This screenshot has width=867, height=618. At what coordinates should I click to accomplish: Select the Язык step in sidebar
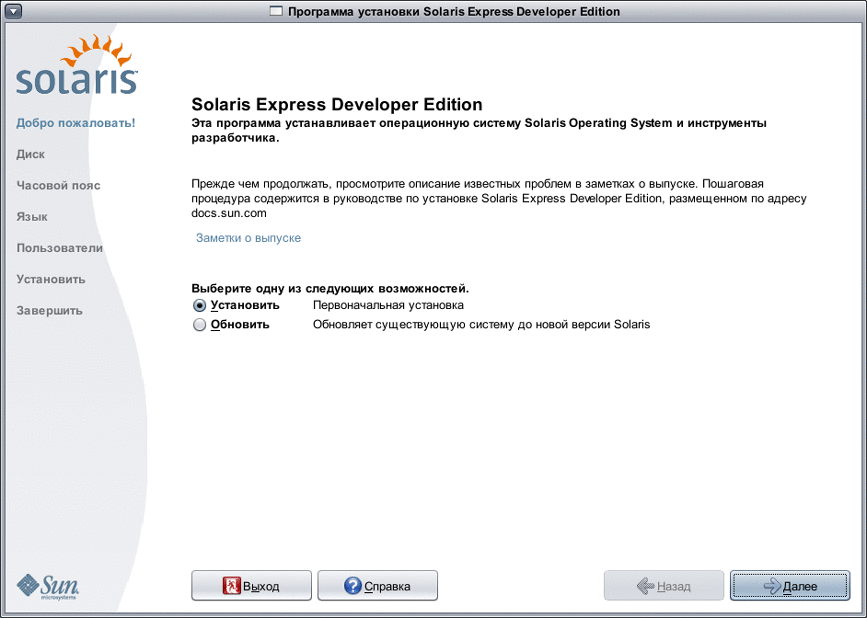point(32,217)
